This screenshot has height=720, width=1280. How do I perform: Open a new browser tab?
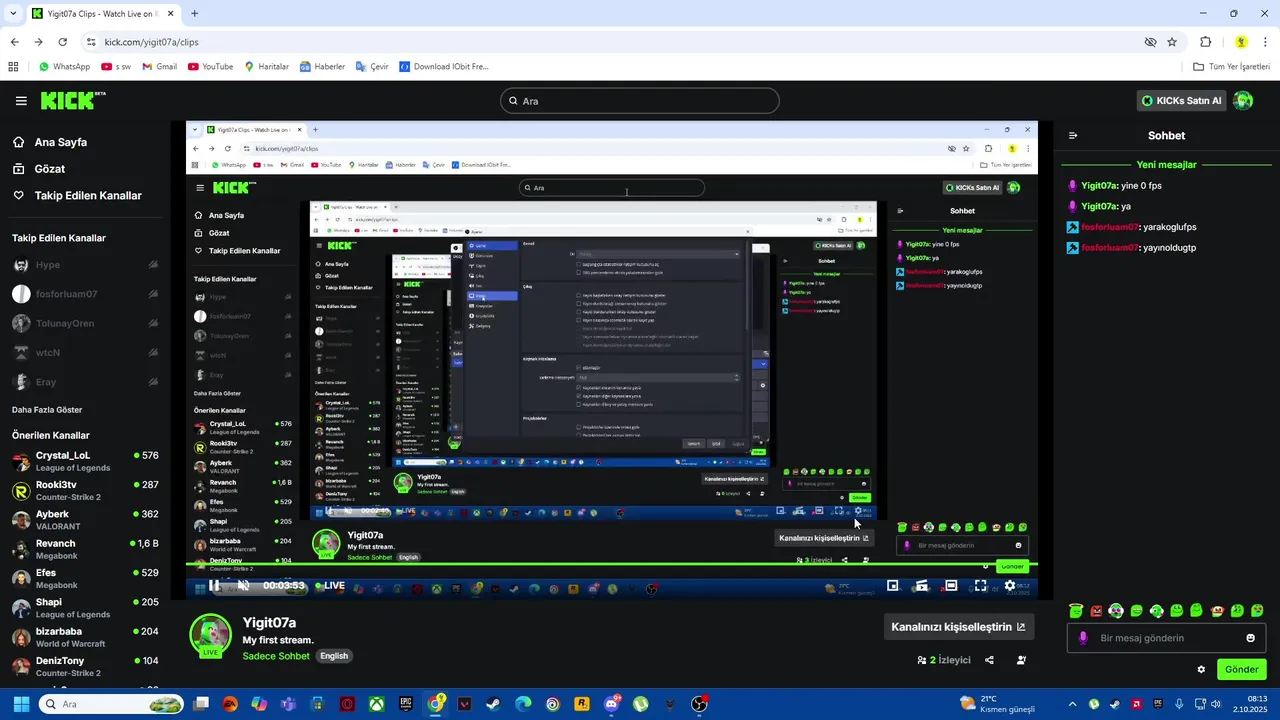194,14
